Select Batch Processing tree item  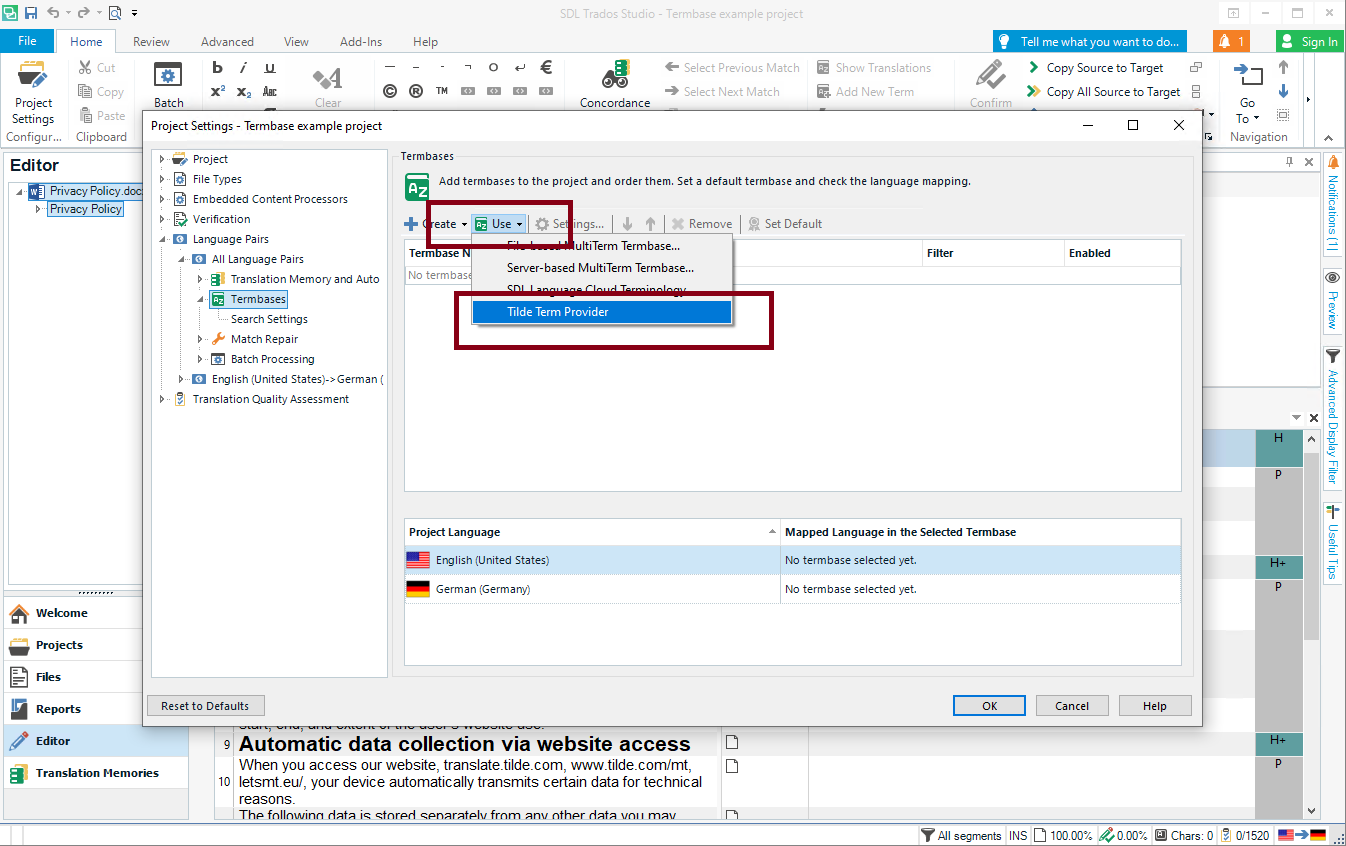[x=272, y=359]
